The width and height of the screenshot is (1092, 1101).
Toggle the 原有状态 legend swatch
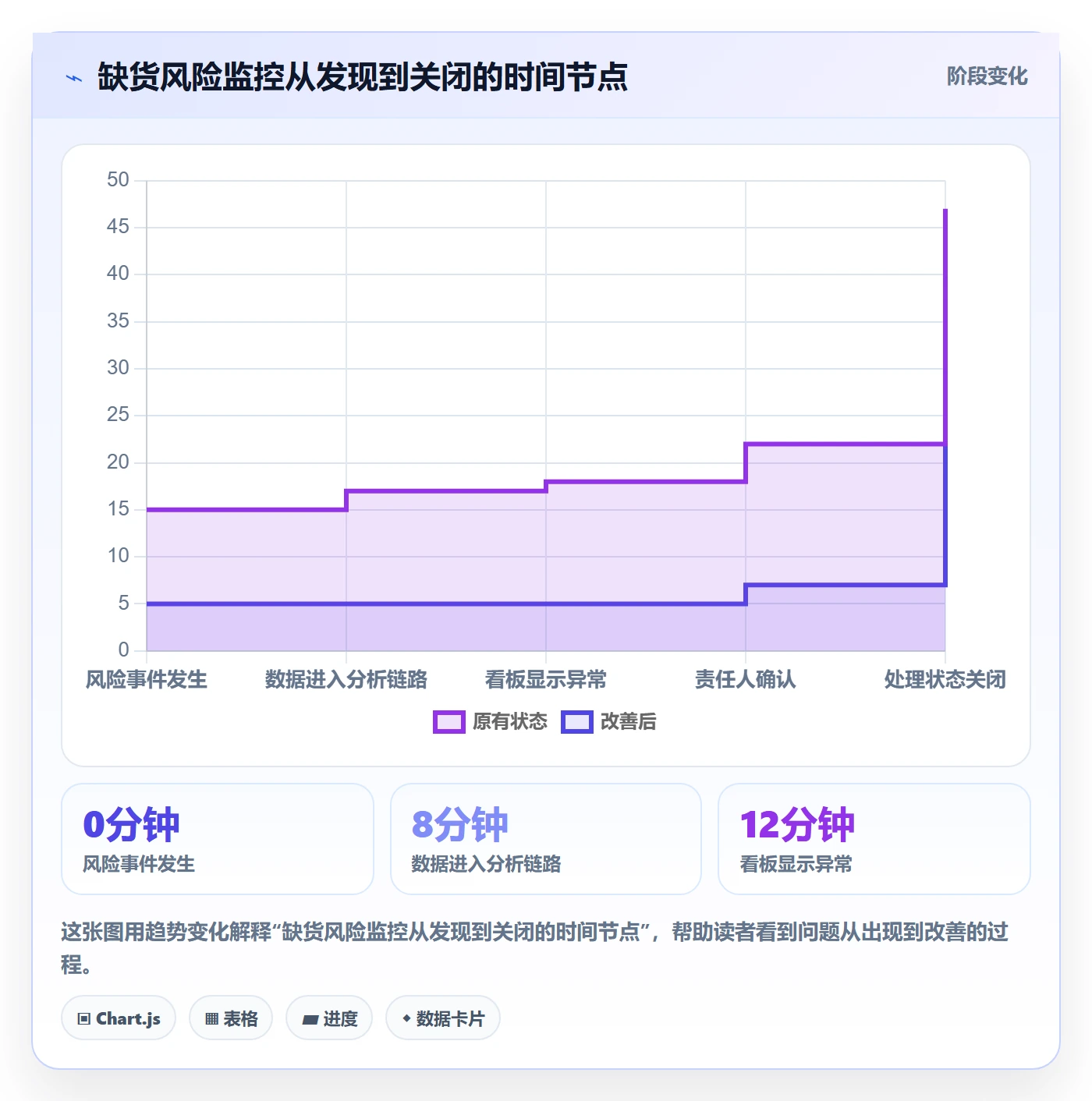pos(448,722)
